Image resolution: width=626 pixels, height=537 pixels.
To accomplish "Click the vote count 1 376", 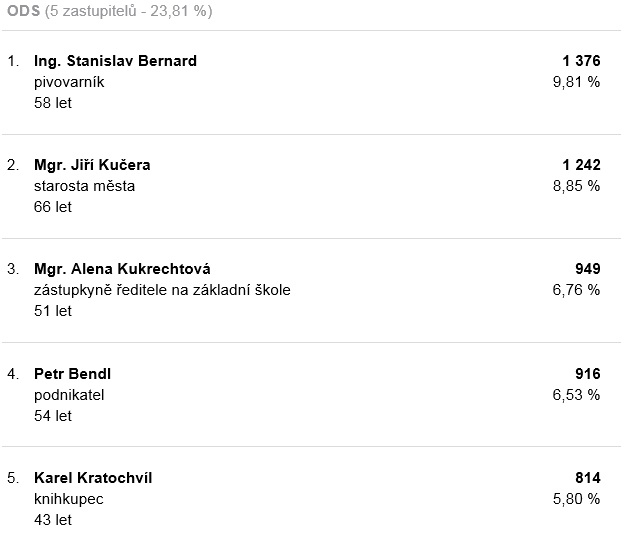I will point(581,61).
